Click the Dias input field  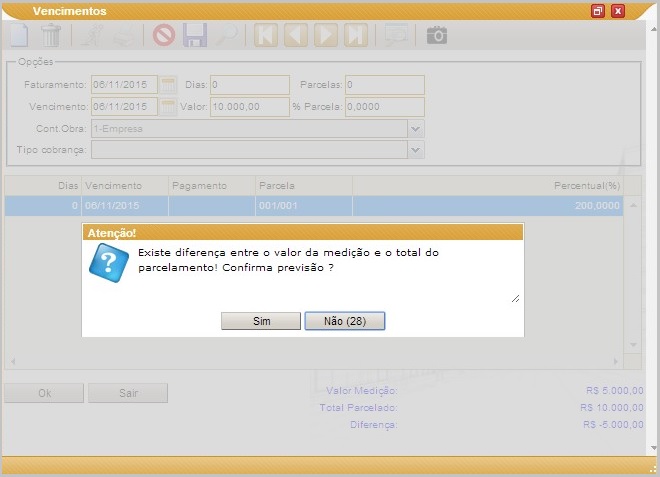250,85
